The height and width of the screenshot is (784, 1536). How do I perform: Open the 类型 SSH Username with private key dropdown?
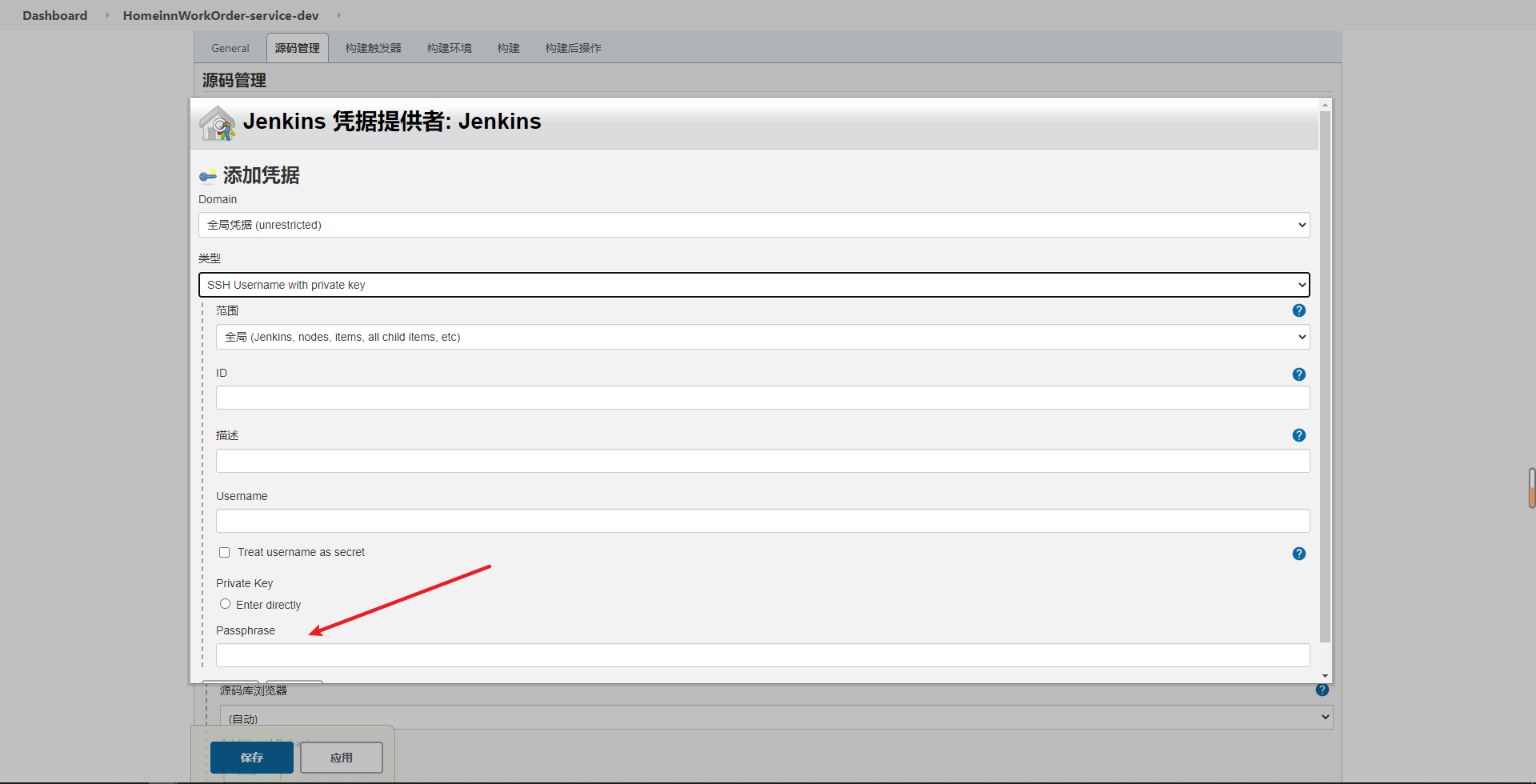pos(754,285)
